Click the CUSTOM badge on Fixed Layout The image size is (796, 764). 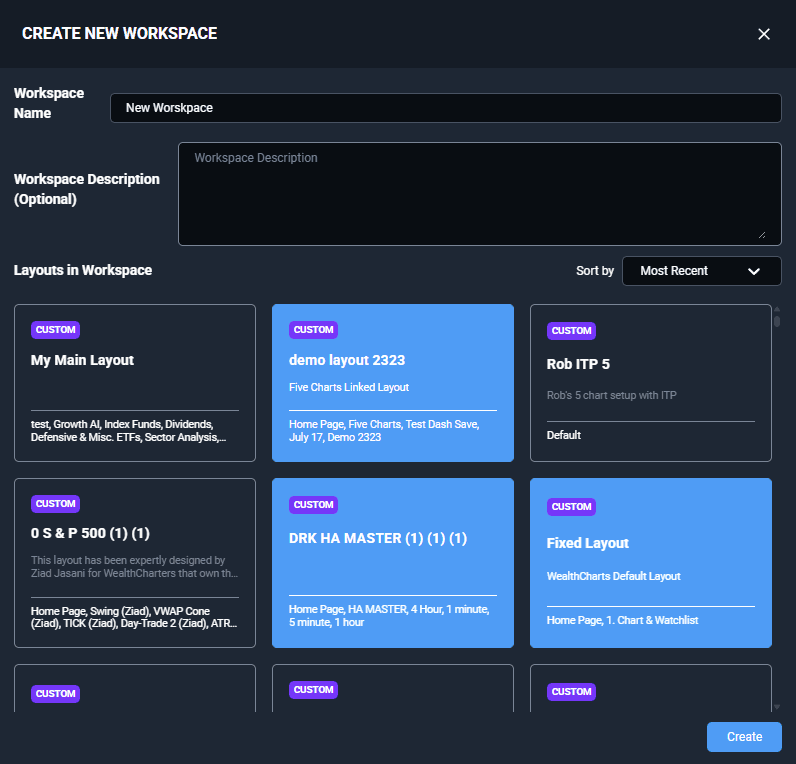click(571, 507)
